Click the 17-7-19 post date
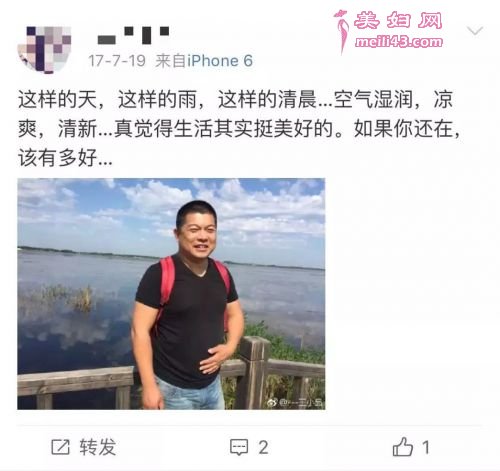This screenshot has height=471, width=500. tap(117, 61)
